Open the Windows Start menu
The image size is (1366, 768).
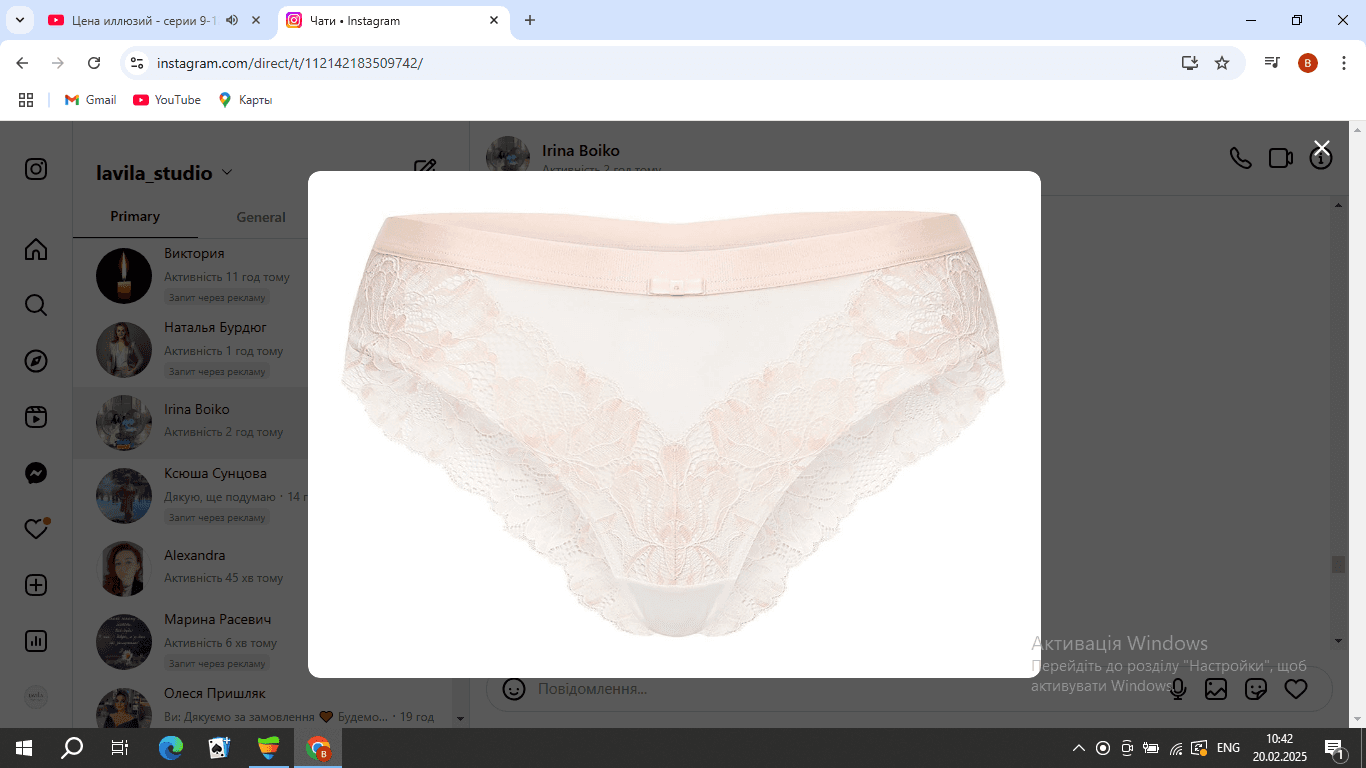point(24,747)
